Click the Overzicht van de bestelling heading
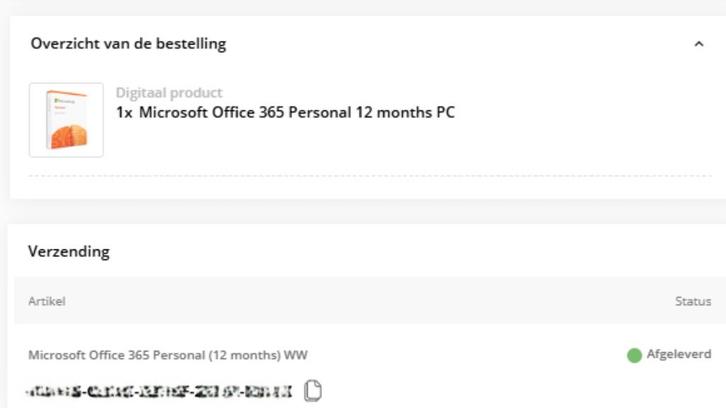726x408 pixels. 128,44
